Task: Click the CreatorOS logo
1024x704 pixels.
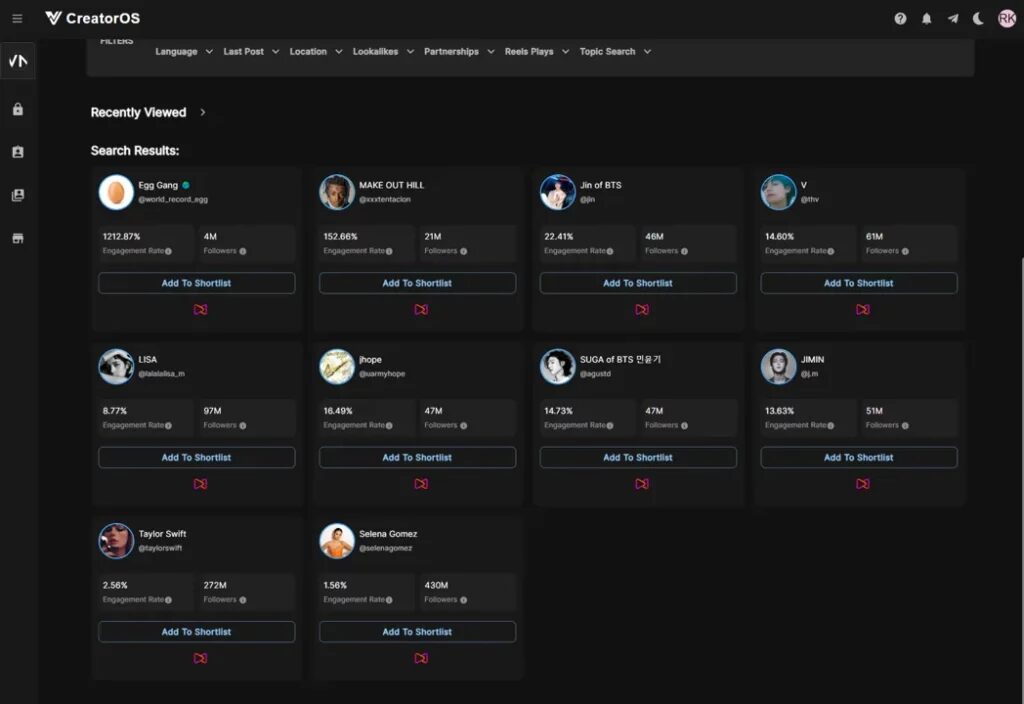Action: [x=93, y=18]
